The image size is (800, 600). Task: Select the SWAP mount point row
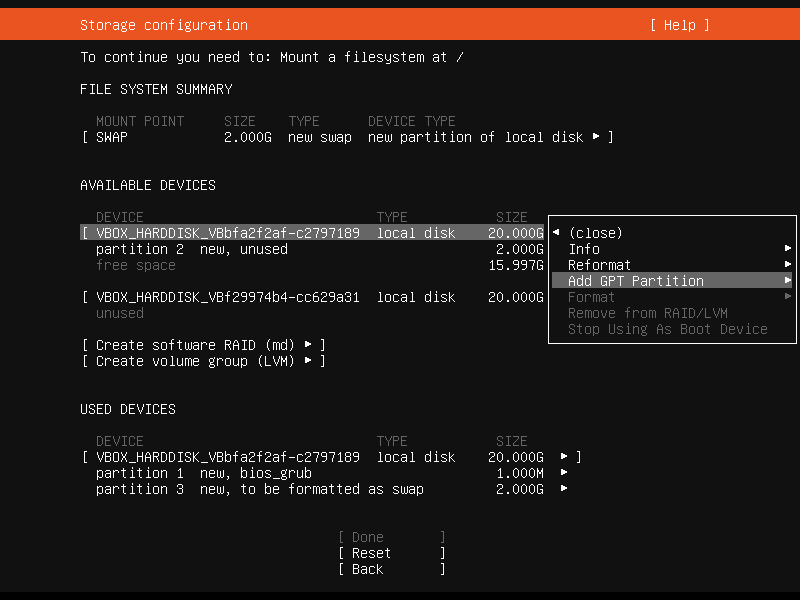[347, 137]
